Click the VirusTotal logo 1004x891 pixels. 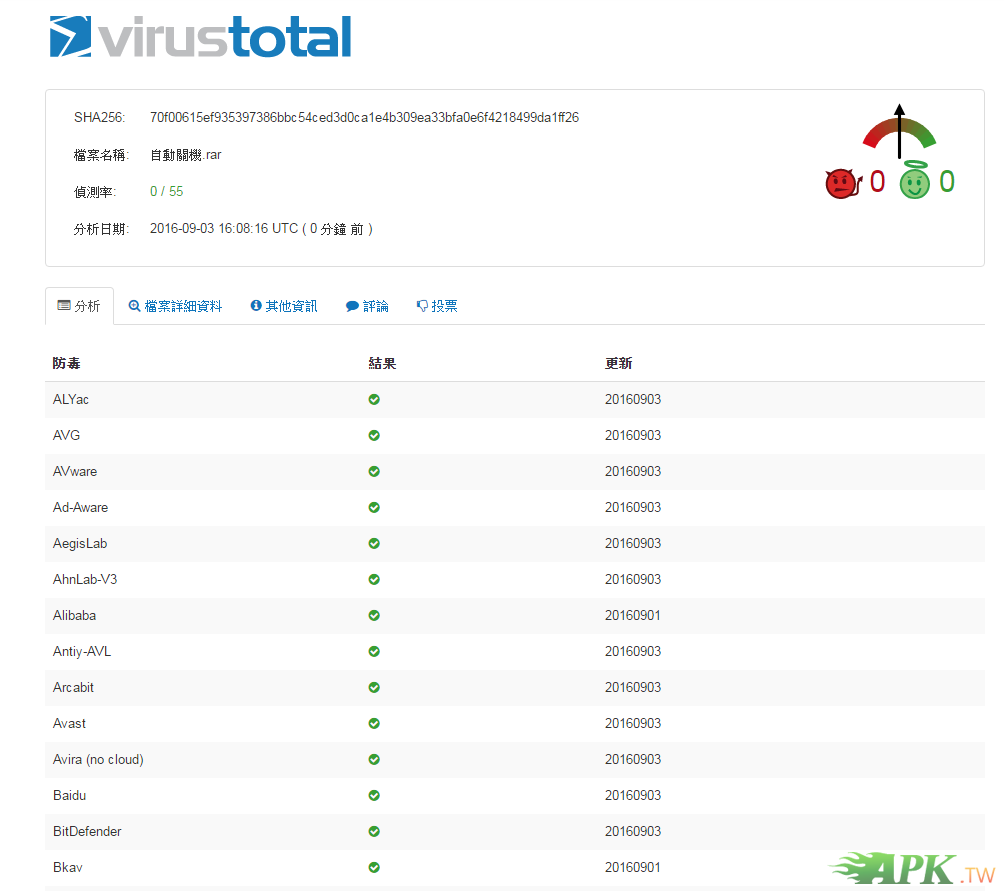coord(200,36)
